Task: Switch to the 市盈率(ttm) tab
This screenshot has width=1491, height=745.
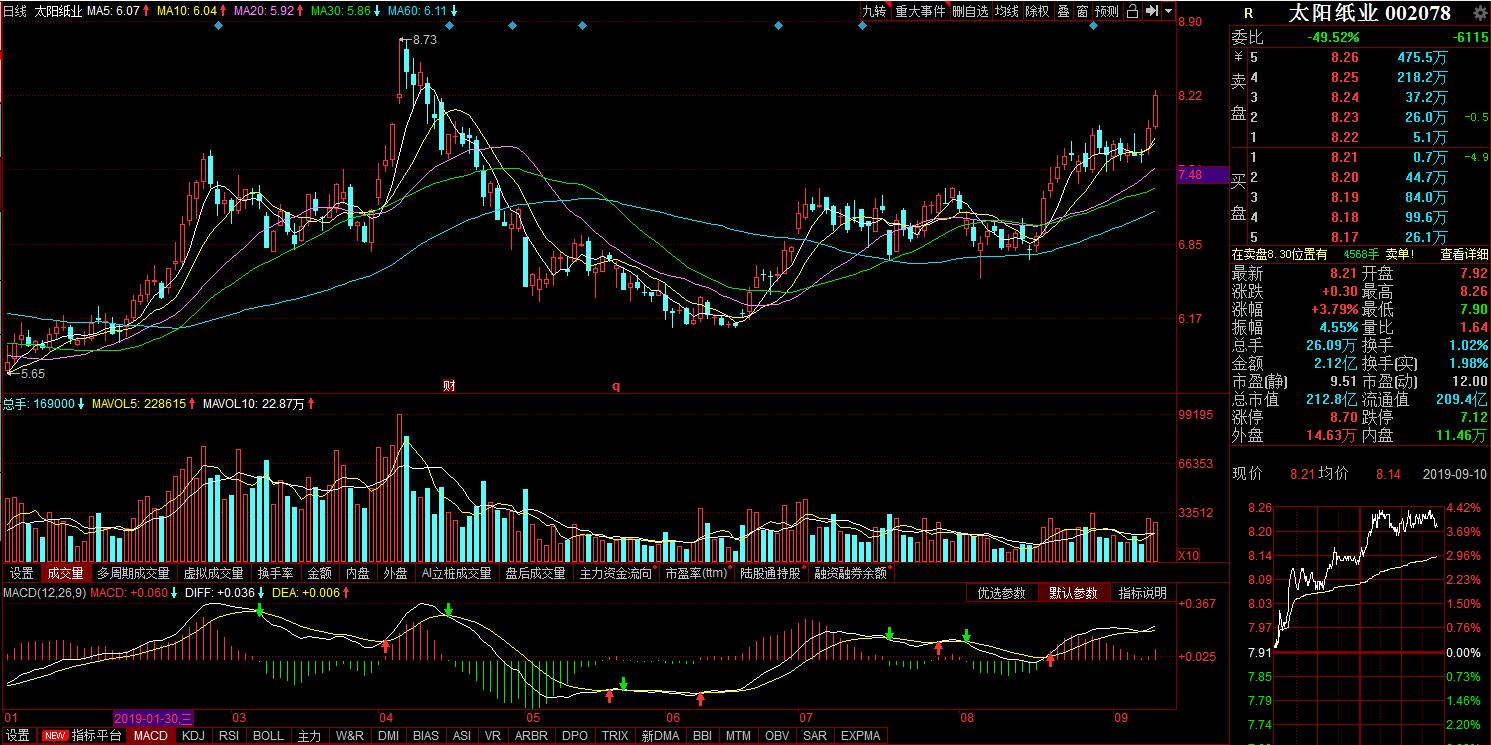Action: [x=697, y=573]
